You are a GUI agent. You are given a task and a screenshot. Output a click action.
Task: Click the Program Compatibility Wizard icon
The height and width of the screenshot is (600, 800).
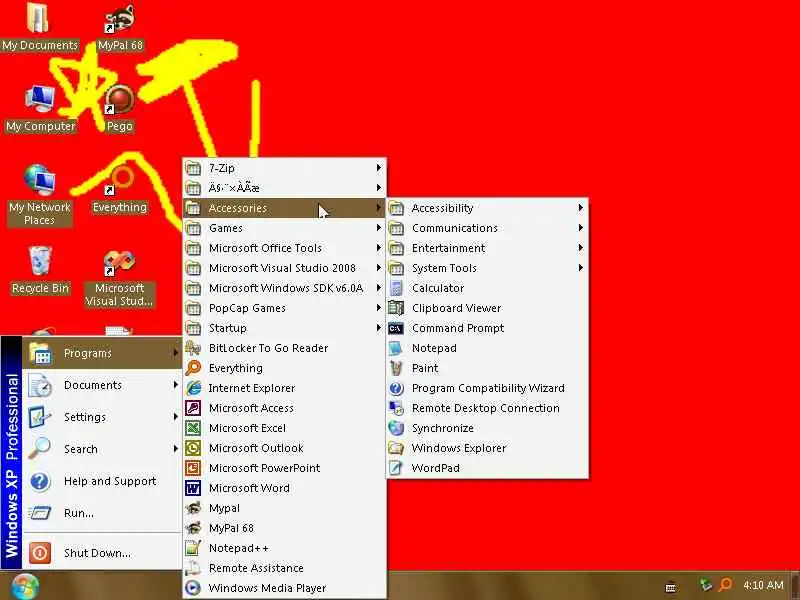[396, 388]
